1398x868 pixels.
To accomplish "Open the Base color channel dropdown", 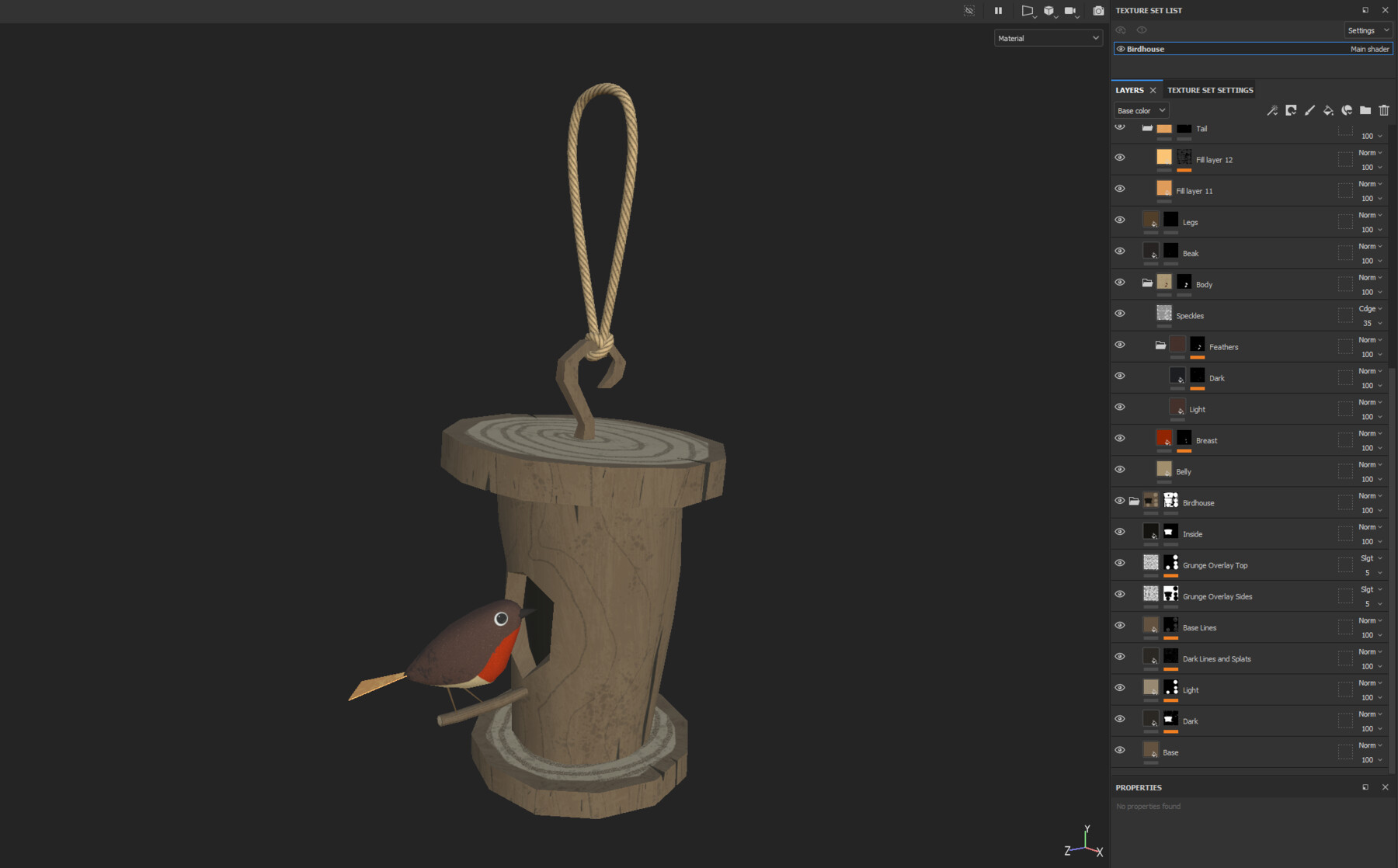I will click(x=1140, y=109).
